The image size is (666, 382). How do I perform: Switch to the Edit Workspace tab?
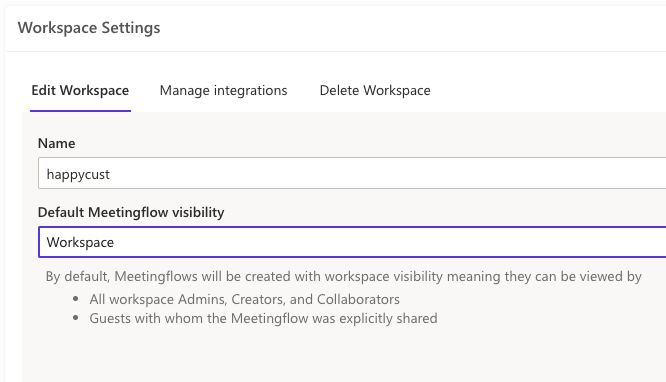point(80,91)
